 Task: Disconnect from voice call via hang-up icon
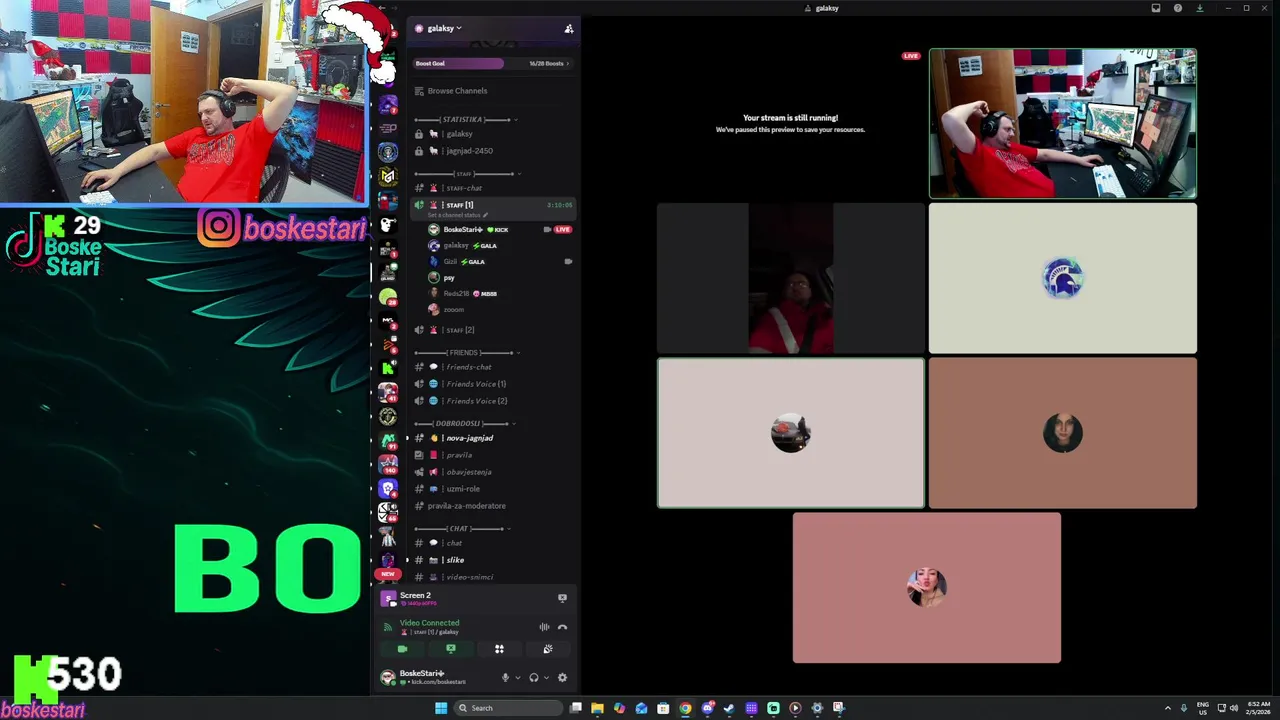(562, 627)
